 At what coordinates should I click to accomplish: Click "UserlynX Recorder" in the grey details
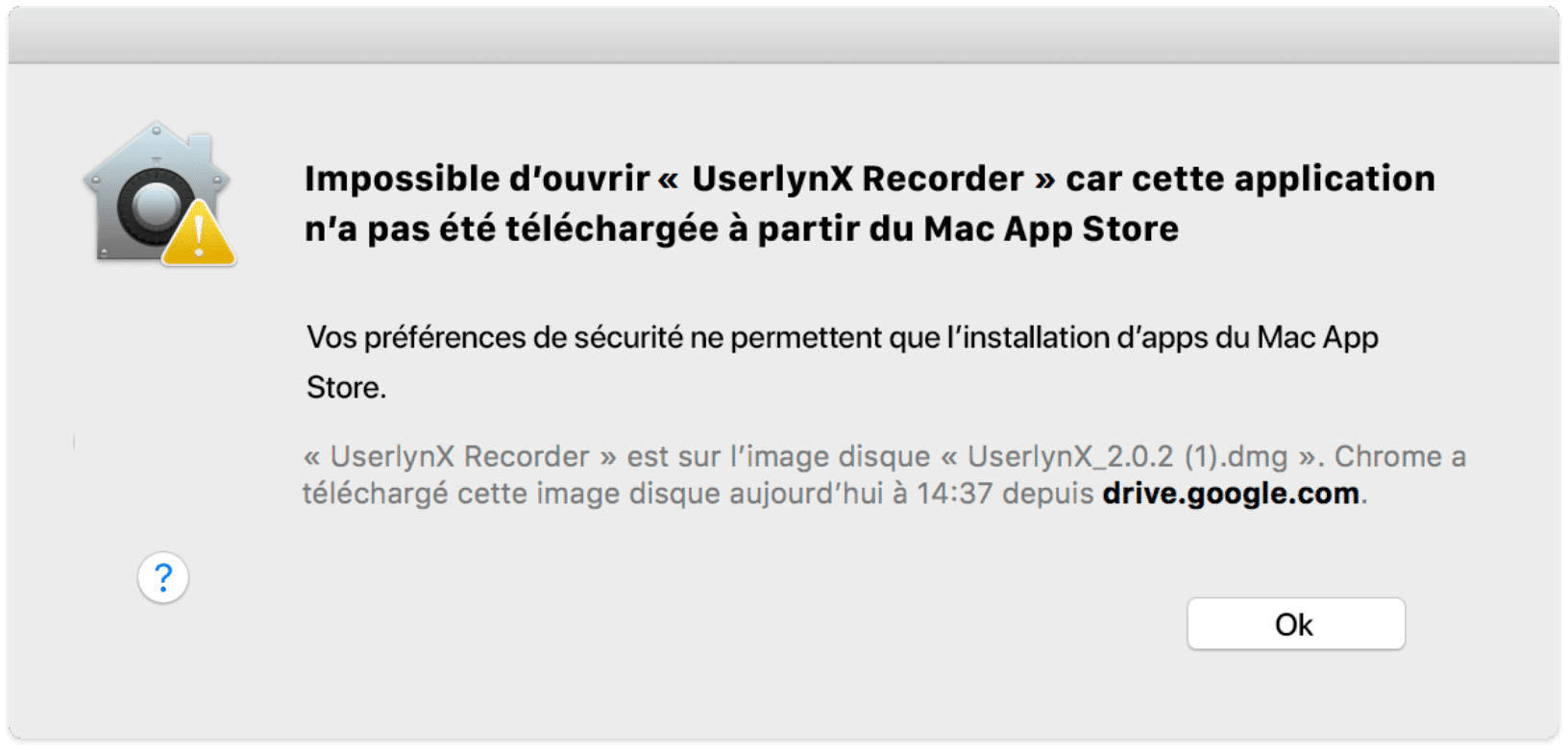459,456
